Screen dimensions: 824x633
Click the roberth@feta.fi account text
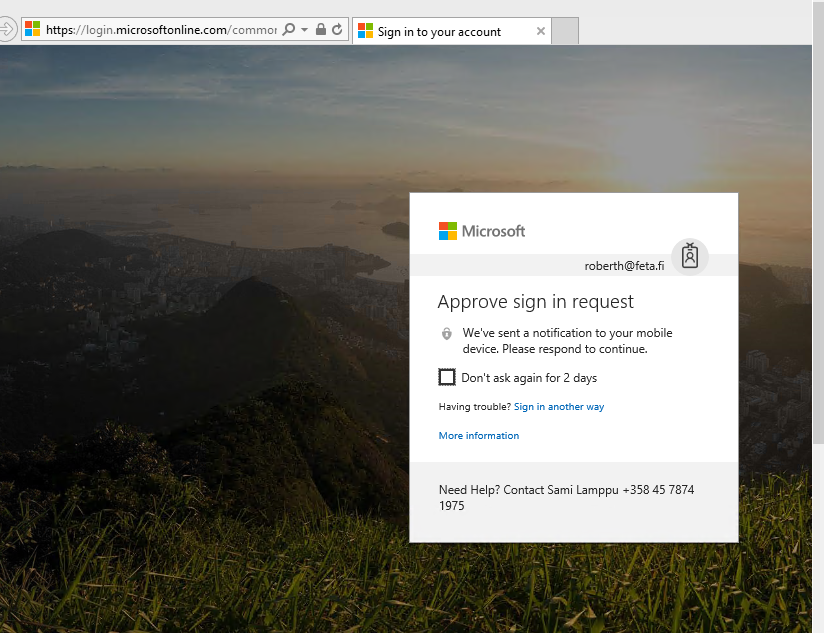tap(624, 266)
